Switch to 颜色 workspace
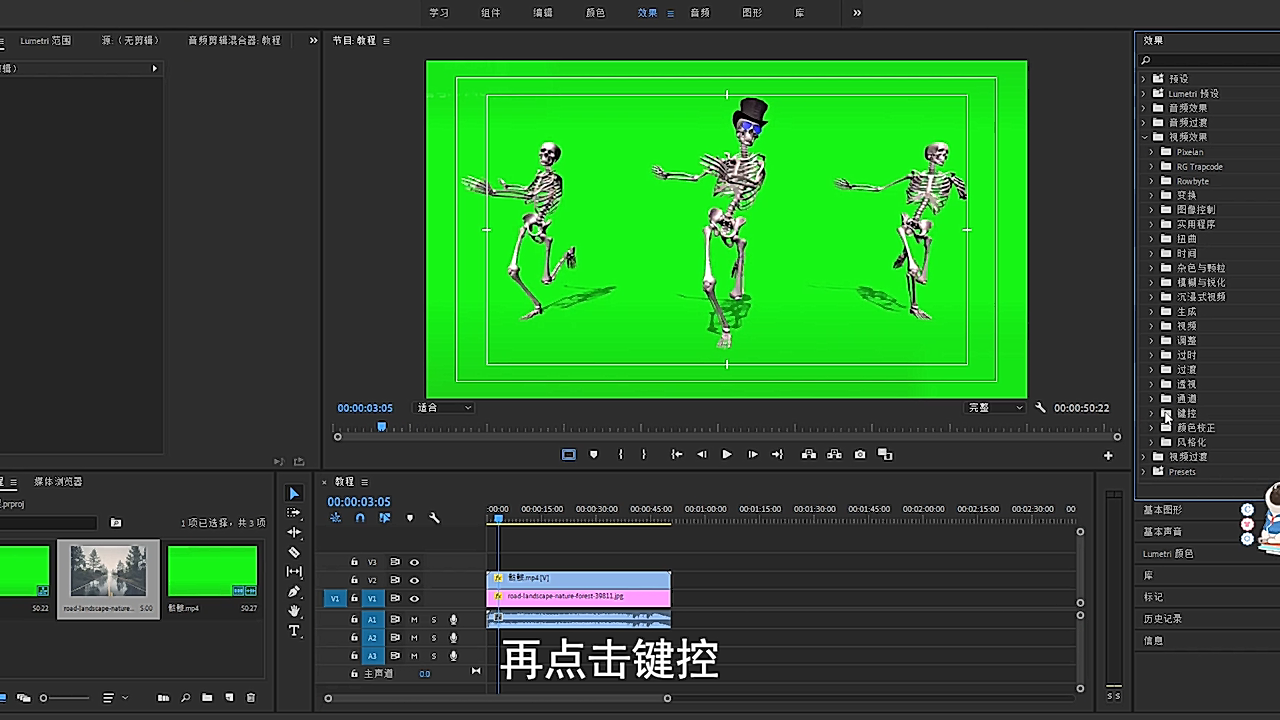Image resolution: width=1280 pixels, height=720 pixels. click(595, 13)
